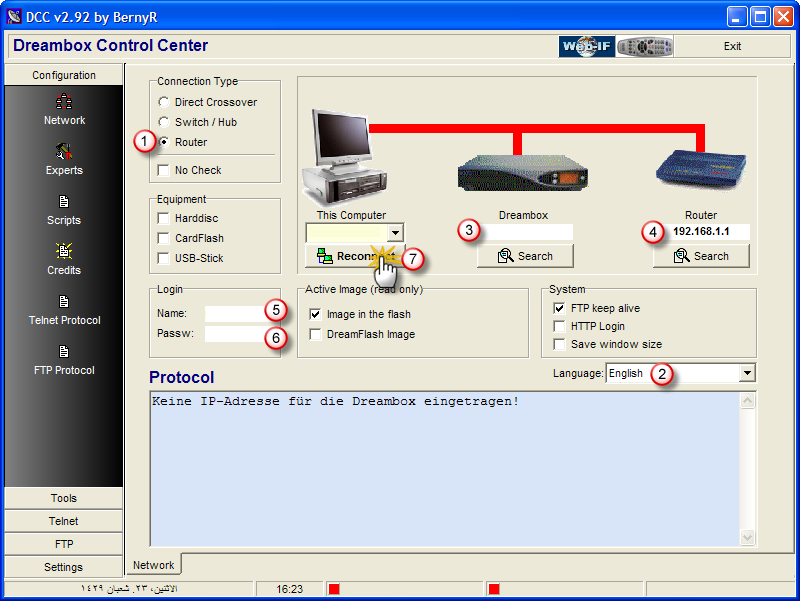The width and height of the screenshot is (800, 601).
Task: Search for the Dreambox IP
Action: point(525,256)
